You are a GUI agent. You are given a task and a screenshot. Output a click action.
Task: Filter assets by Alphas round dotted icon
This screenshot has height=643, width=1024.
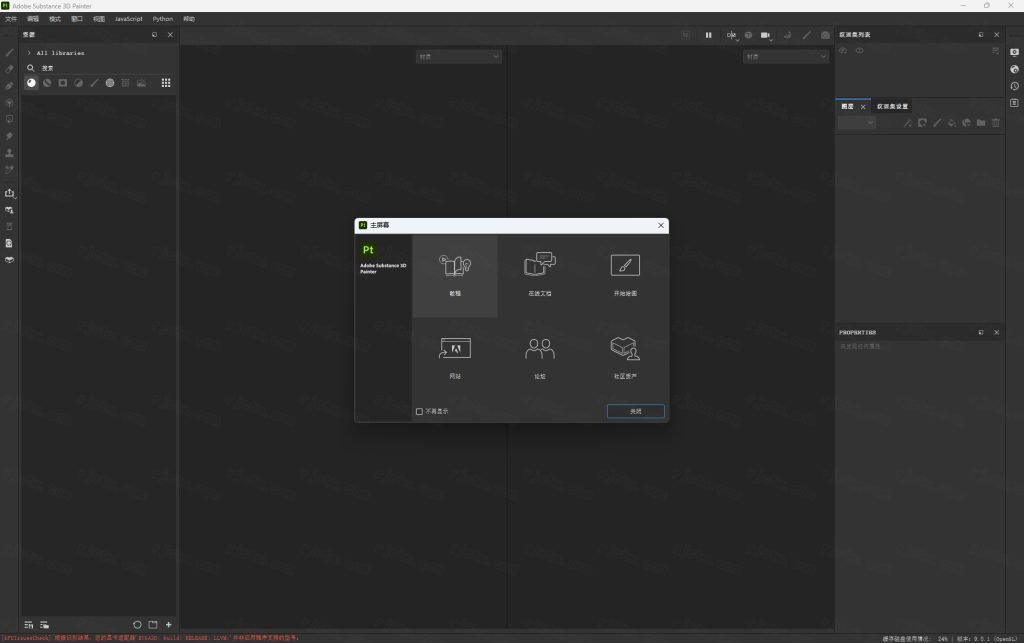pos(110,83)
